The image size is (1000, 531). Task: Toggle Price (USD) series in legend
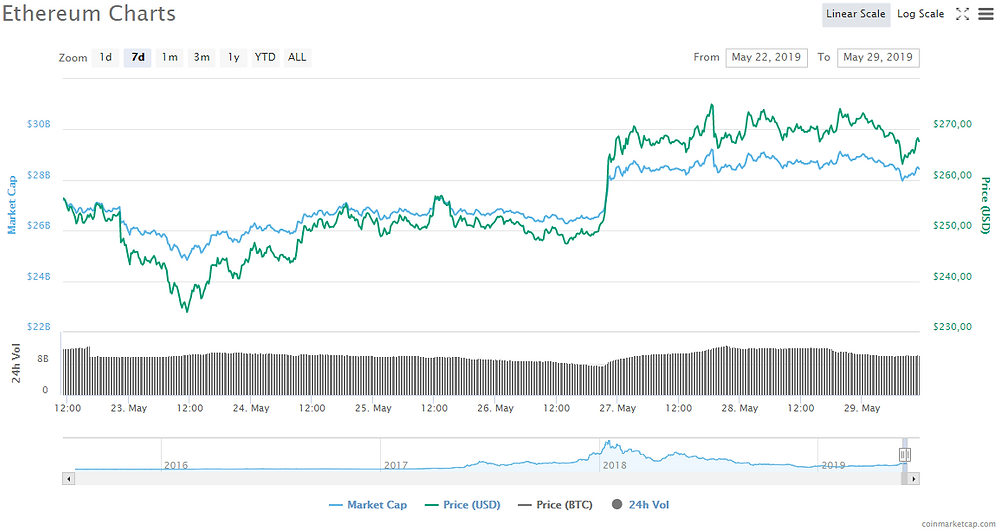(462, 505)
